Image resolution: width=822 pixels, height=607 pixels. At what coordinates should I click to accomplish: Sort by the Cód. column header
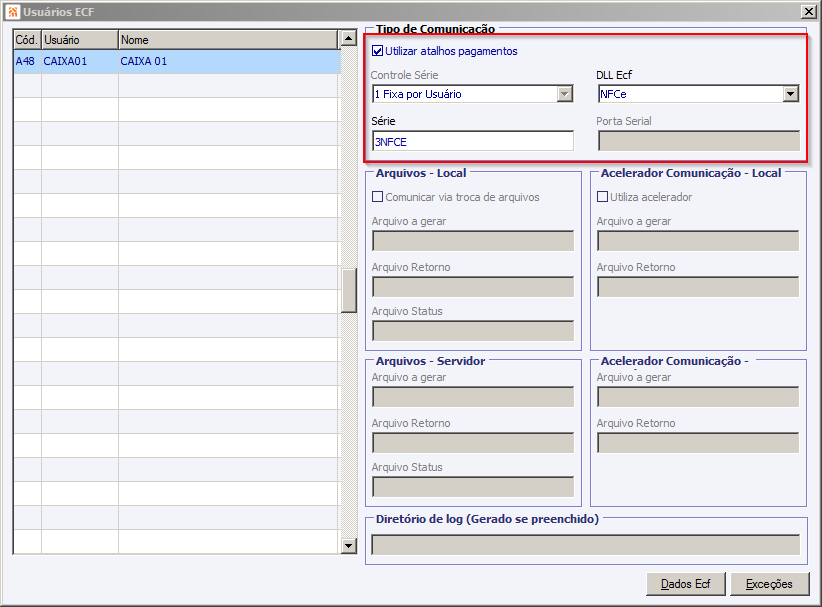pos(27,40)
